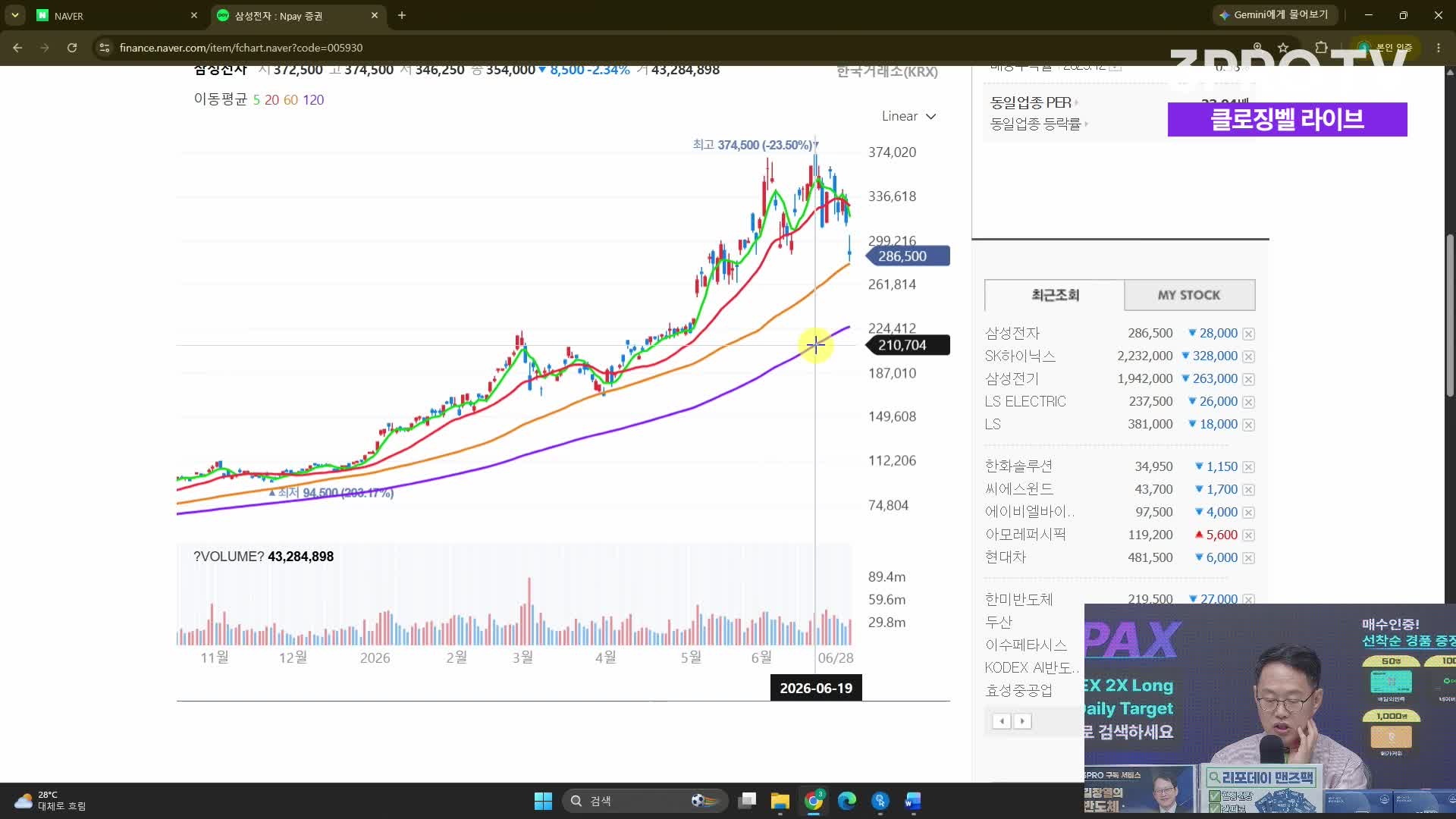Toggle the 20-day moving average
The image size is (1456, 819).
(x=271, y=100)
